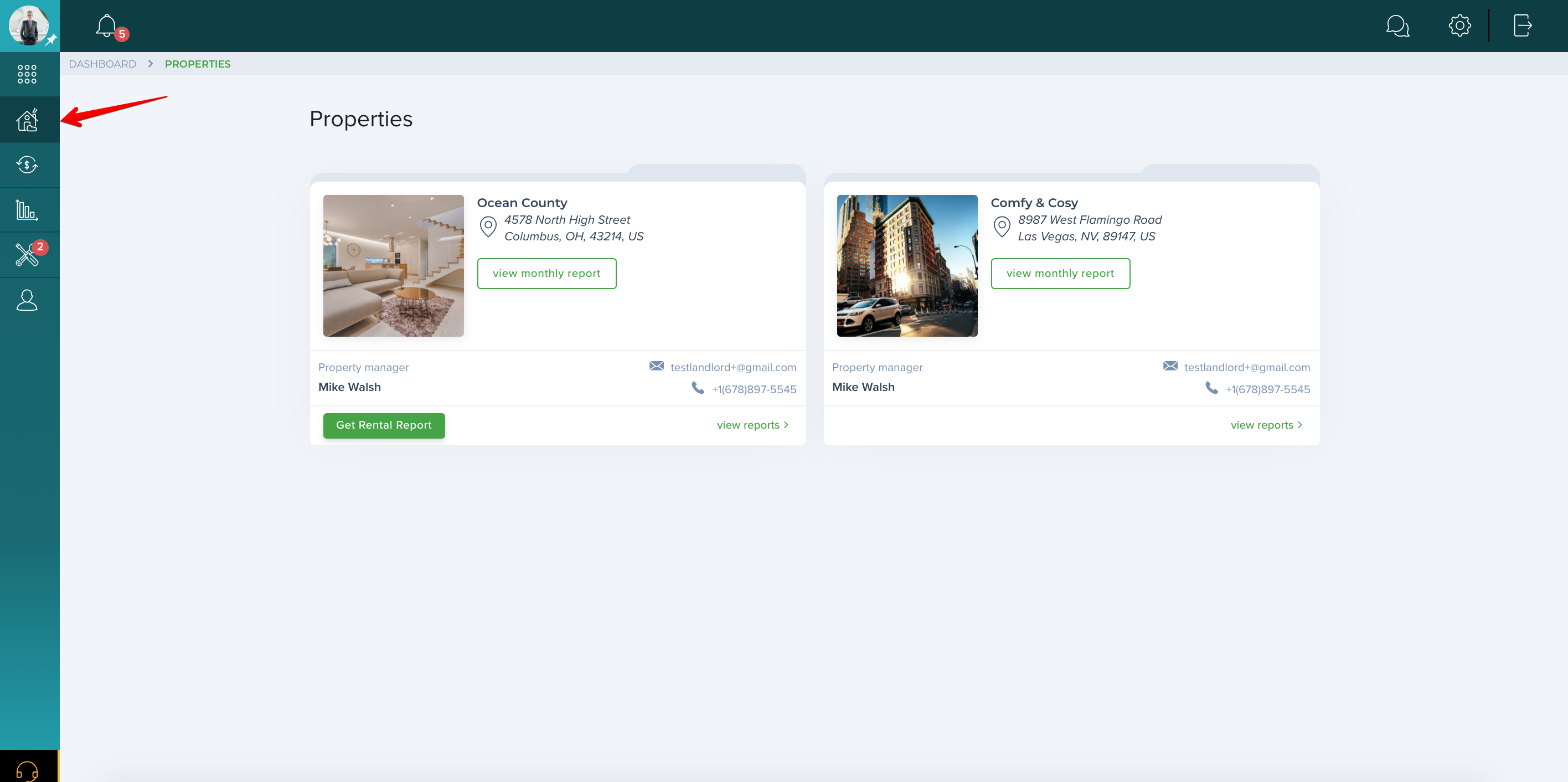Click Get Rental Report button

pos(384,425)
